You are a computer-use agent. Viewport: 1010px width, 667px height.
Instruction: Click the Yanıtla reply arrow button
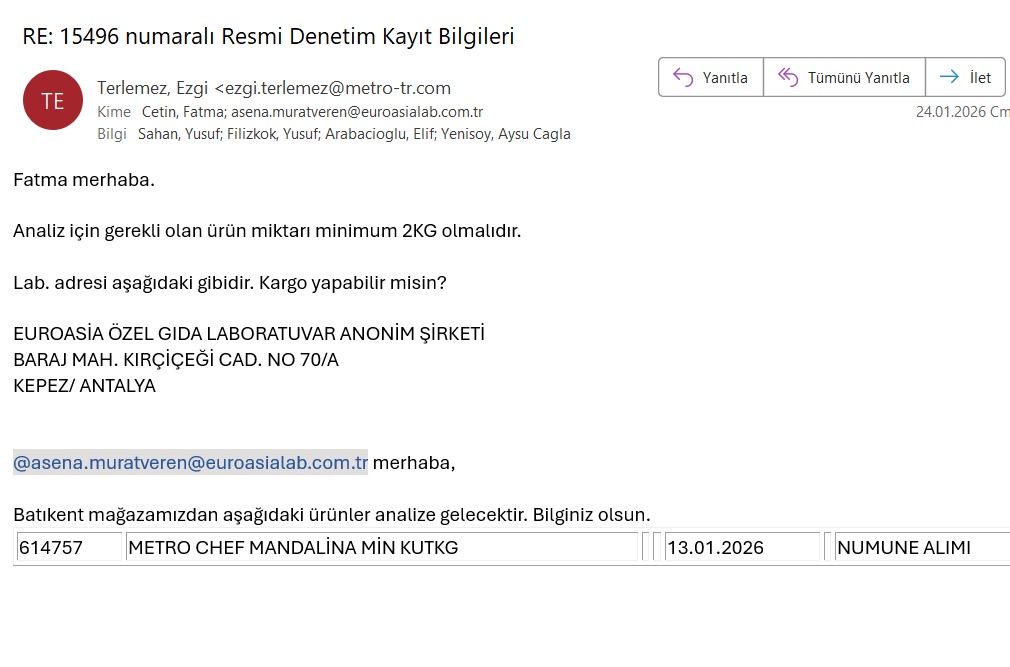point(710,77)
